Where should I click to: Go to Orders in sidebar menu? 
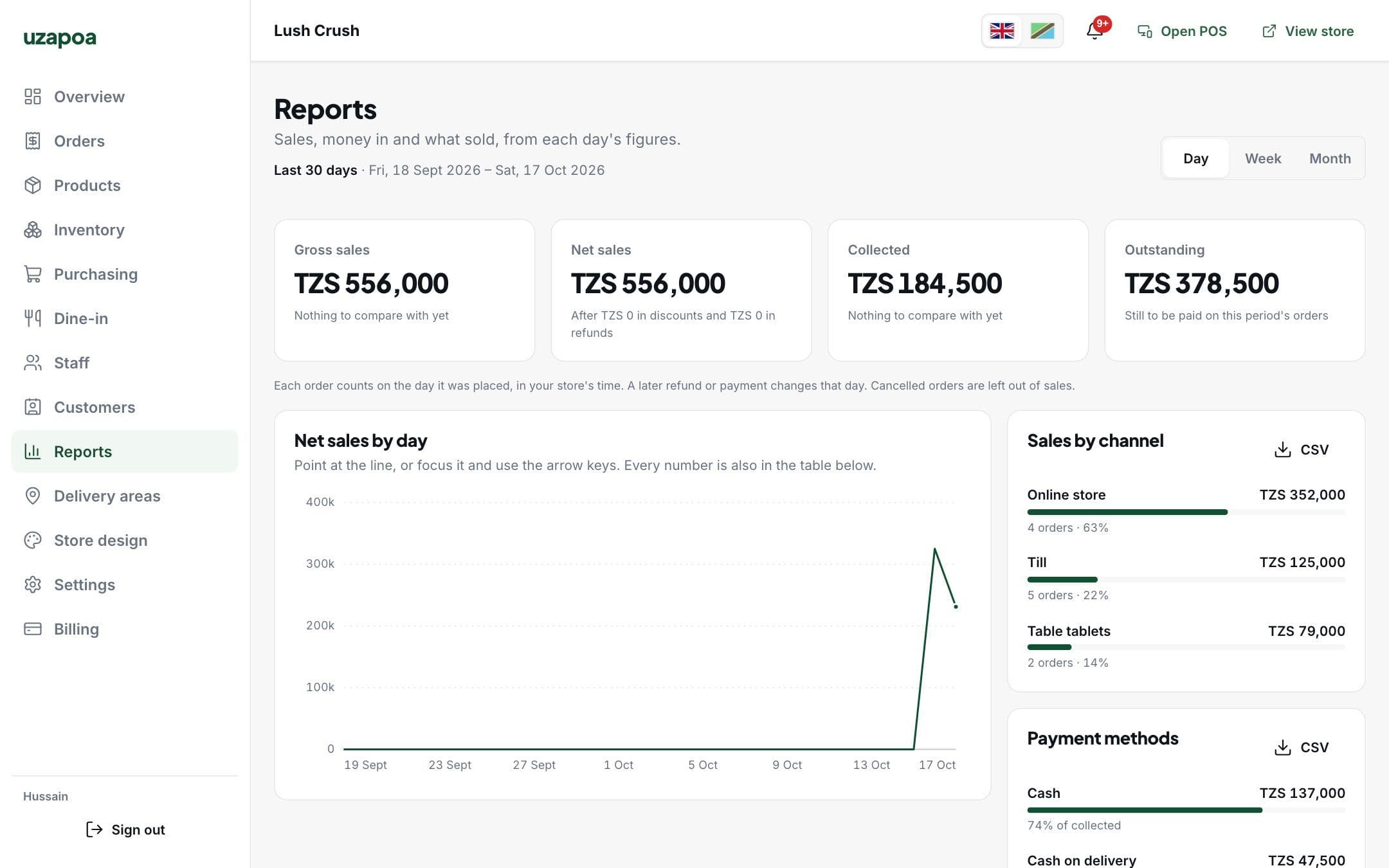point(125,141)
